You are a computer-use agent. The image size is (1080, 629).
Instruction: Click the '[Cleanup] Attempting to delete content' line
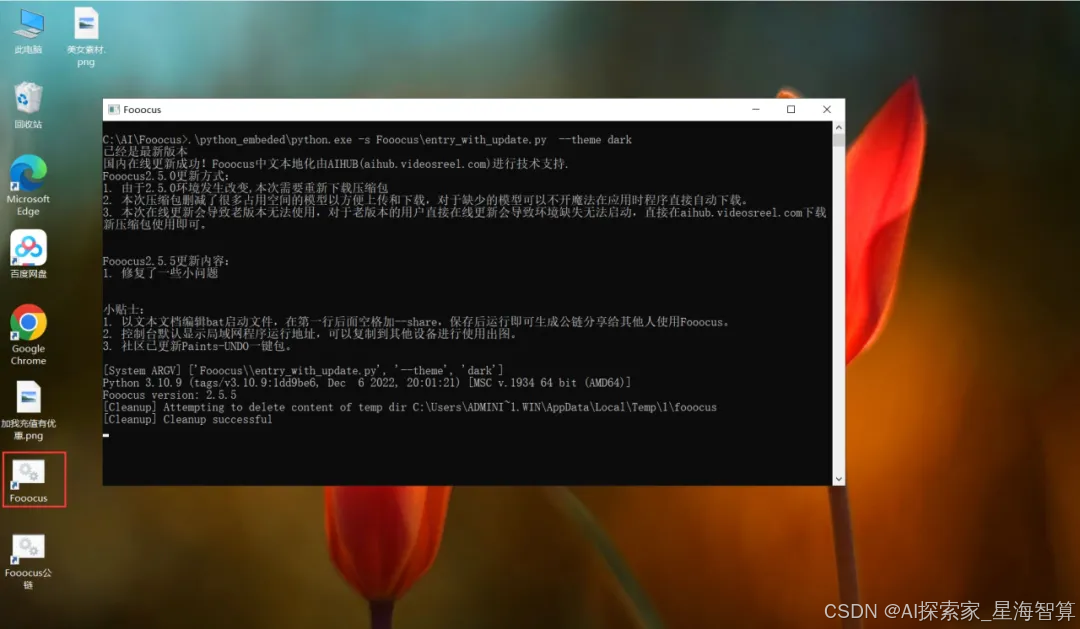(410, 406)
